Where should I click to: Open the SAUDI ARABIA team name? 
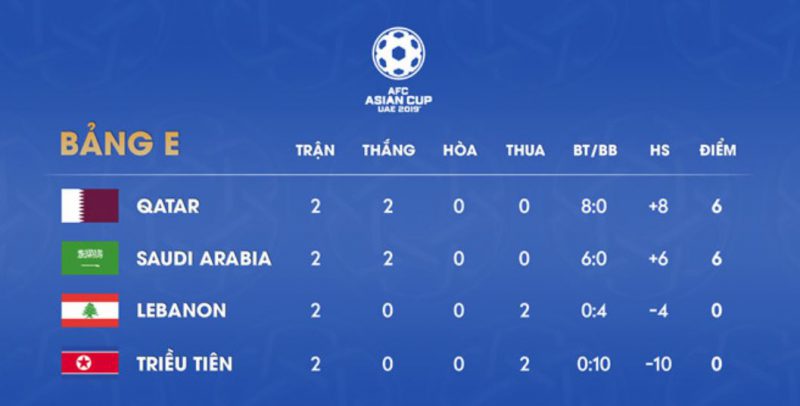[x=204, y=259]
